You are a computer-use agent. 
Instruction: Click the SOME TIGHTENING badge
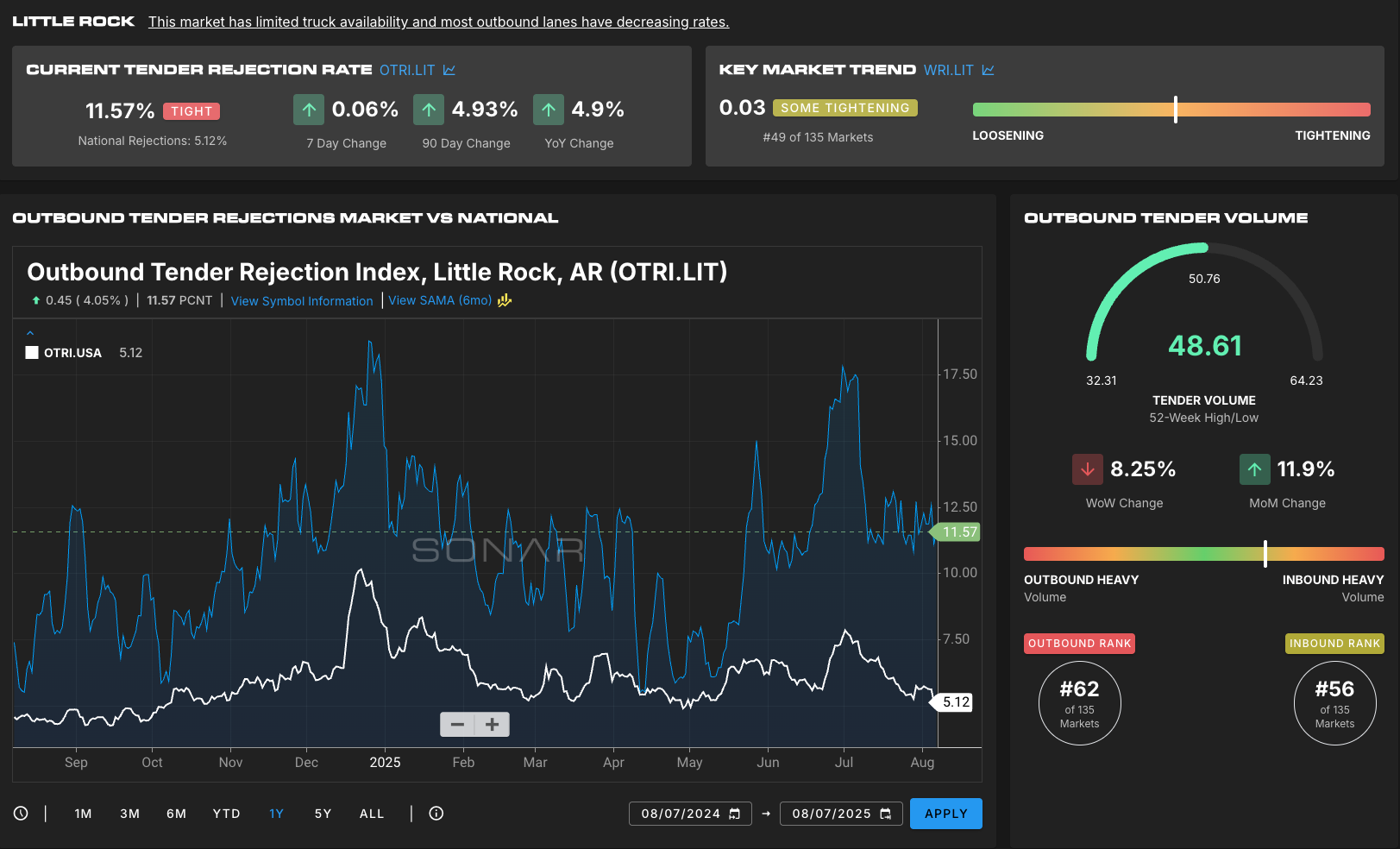(x=845, y=108)
